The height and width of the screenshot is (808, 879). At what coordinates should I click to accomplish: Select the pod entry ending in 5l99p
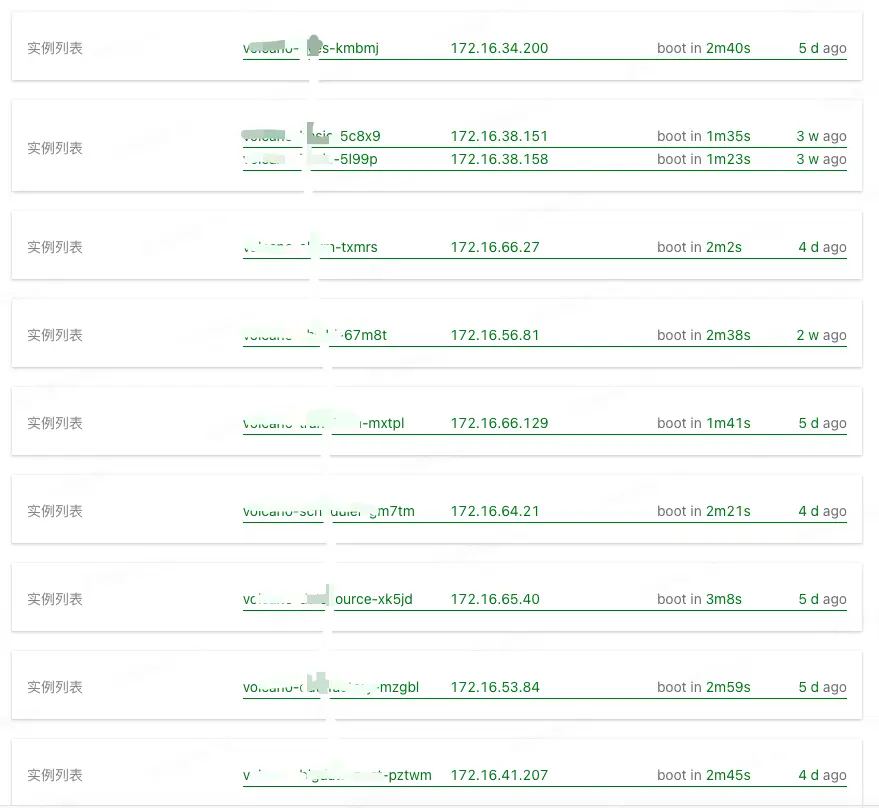click(311, 159)
